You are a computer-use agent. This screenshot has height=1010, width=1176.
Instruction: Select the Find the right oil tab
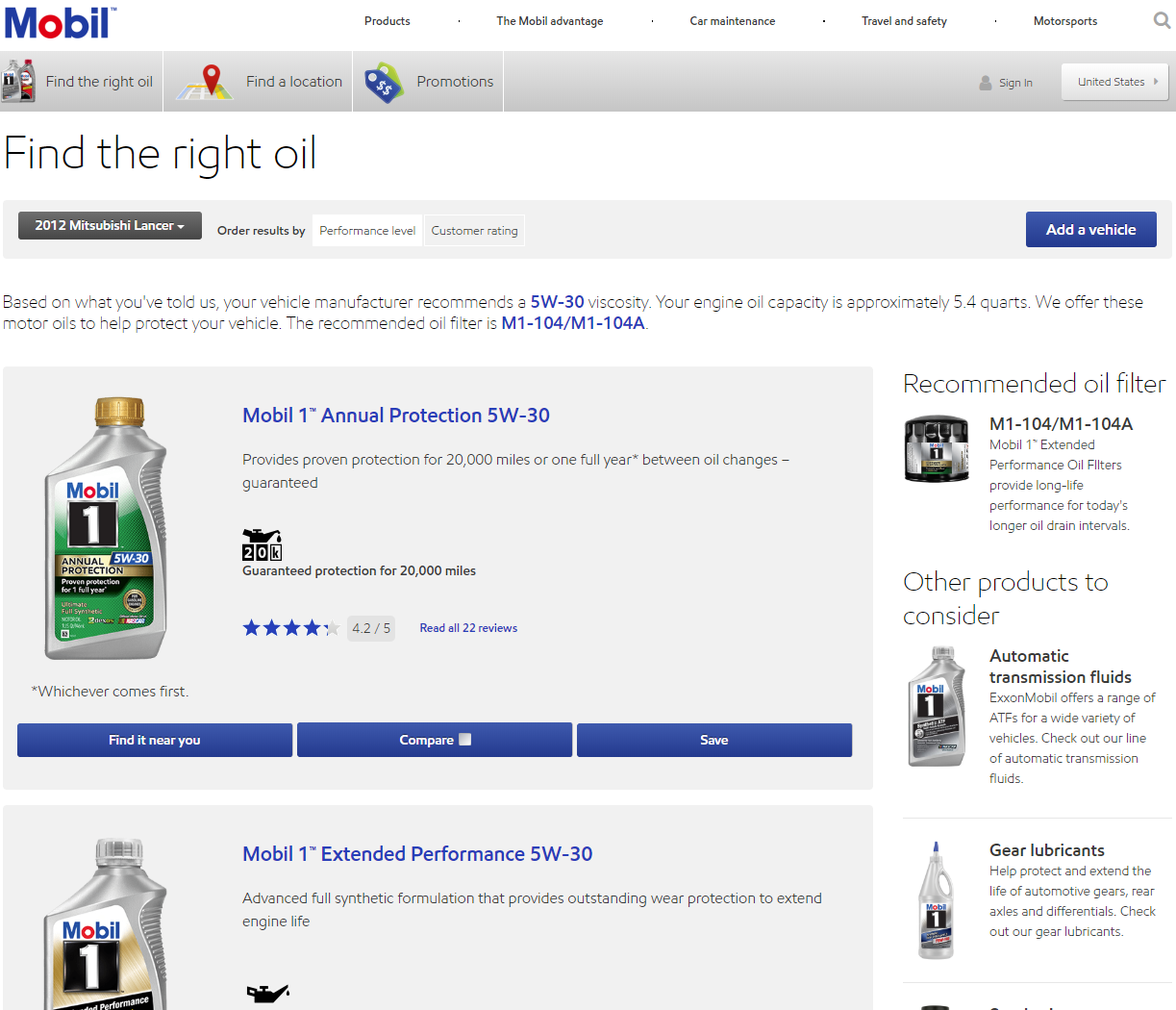[x=82, y=82]
